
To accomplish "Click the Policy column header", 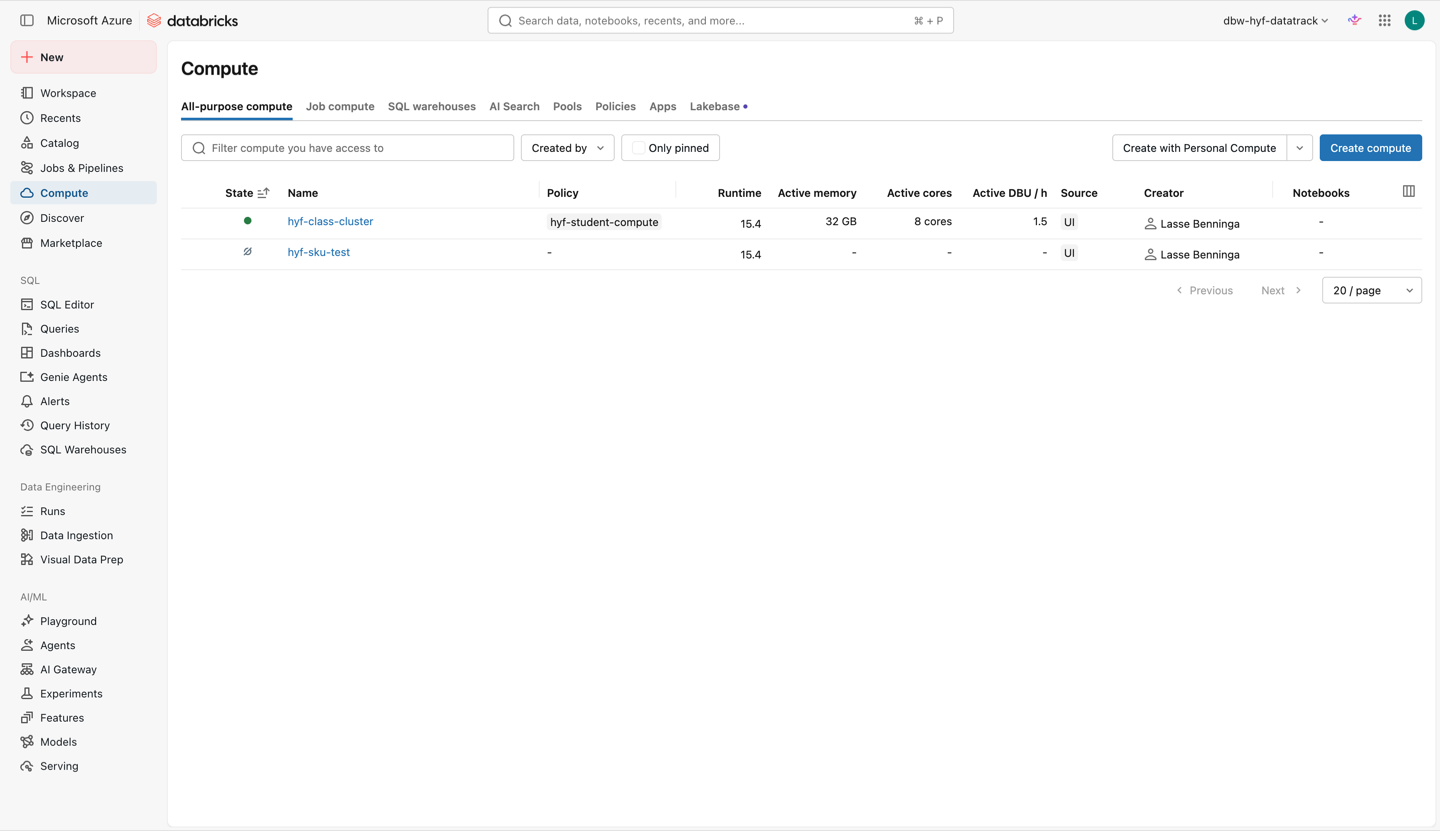I will point(563,193).
